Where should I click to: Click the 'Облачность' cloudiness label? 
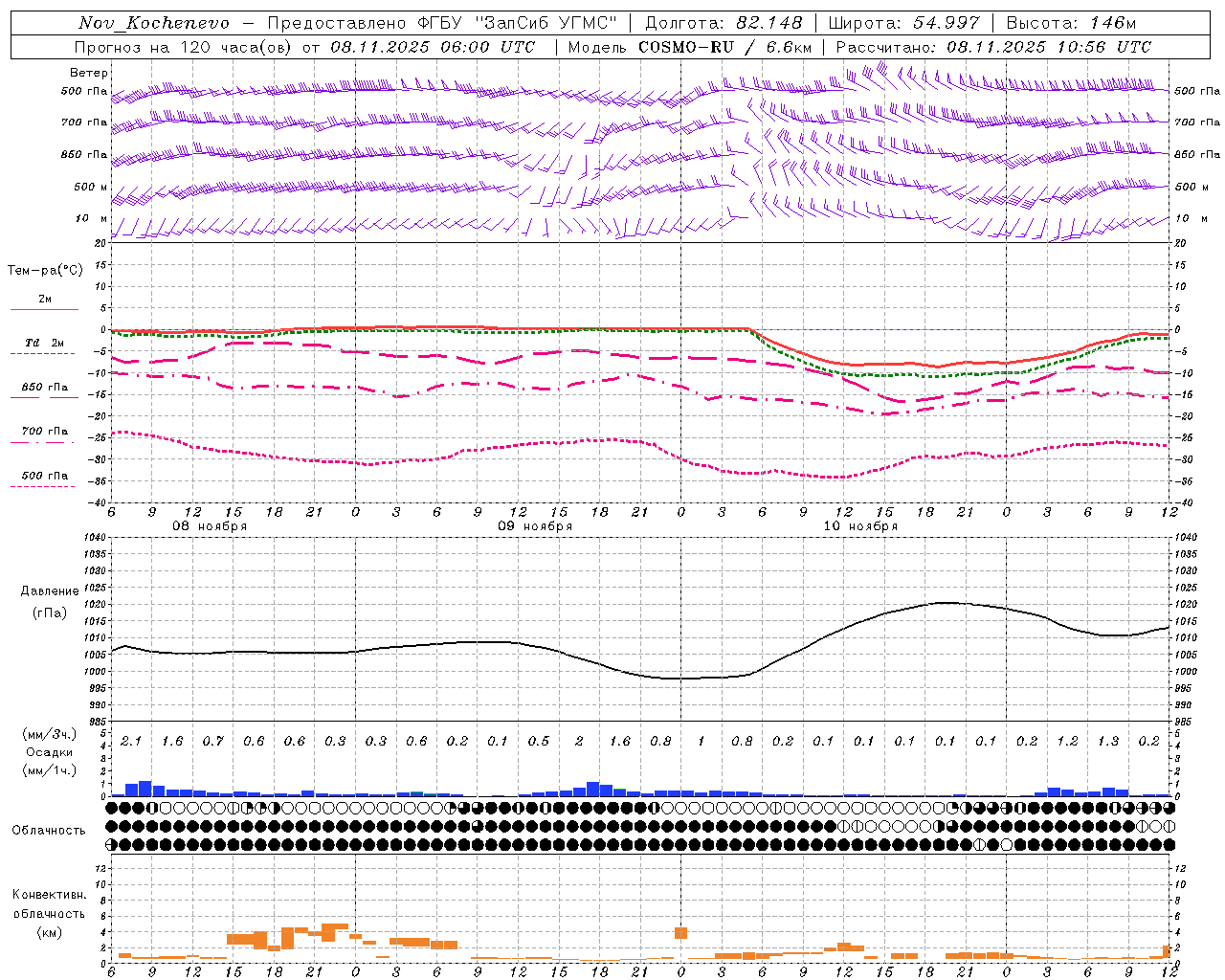click(x=49, y=831)
